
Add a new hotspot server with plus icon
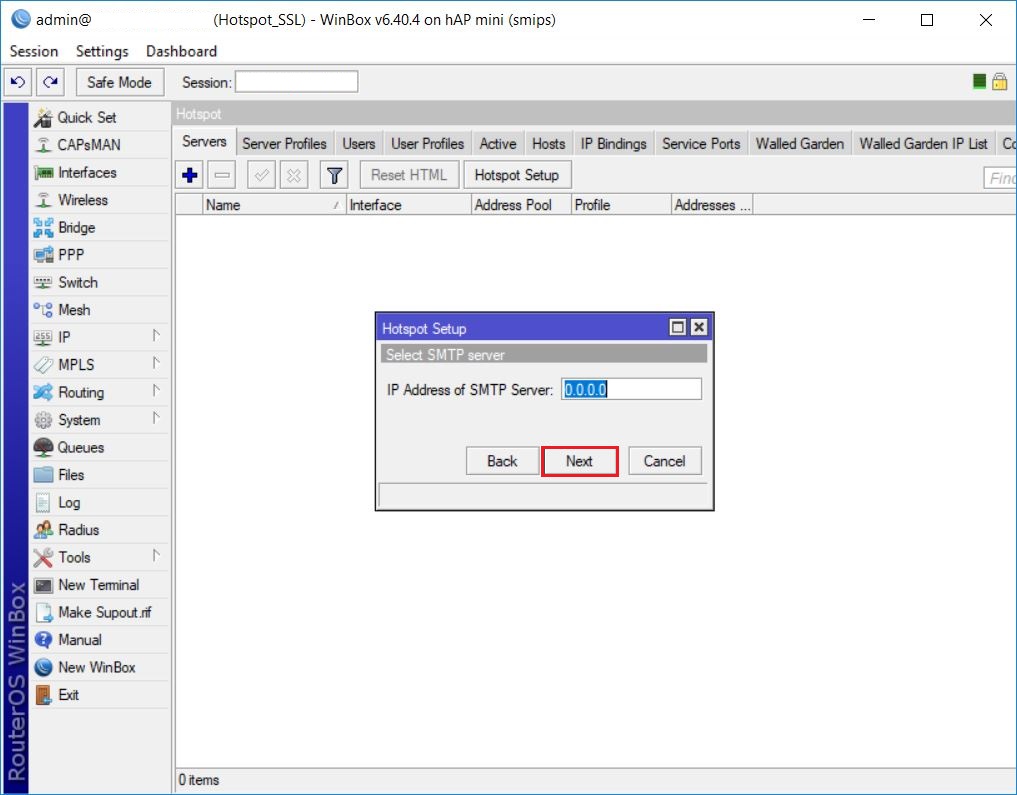tap(190, 175)
